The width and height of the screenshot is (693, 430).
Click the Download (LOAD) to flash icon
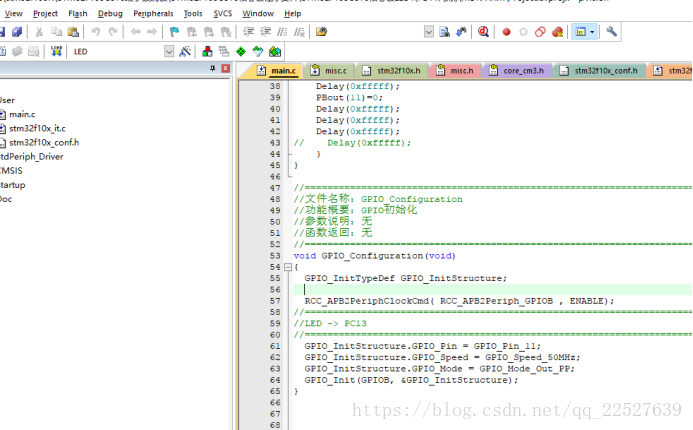pyautogui.click(x=56, y=51)
